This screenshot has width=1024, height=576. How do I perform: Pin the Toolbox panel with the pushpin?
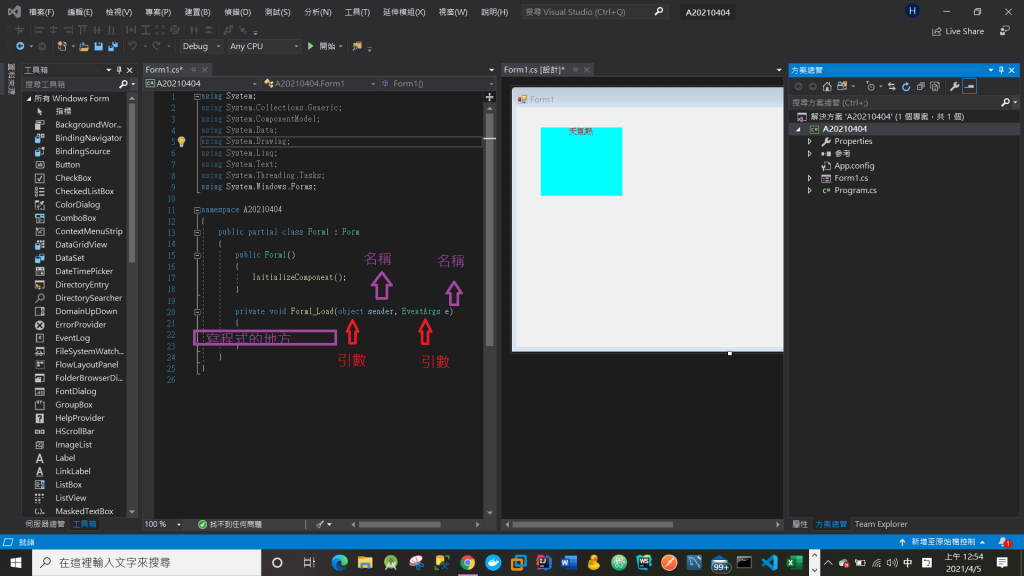pyautogui.click(x=119, y=70)
